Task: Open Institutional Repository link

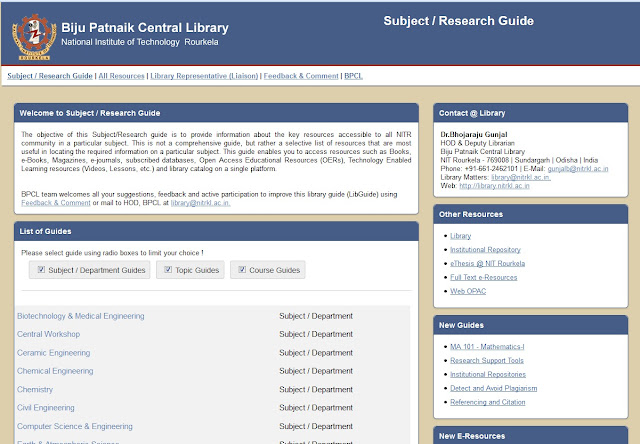Action: 485,249
